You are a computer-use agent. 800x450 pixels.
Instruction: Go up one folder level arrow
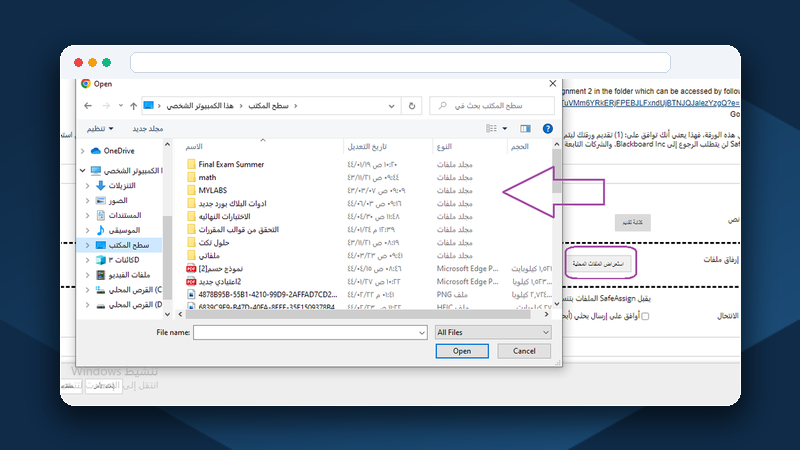click(133, 106)
